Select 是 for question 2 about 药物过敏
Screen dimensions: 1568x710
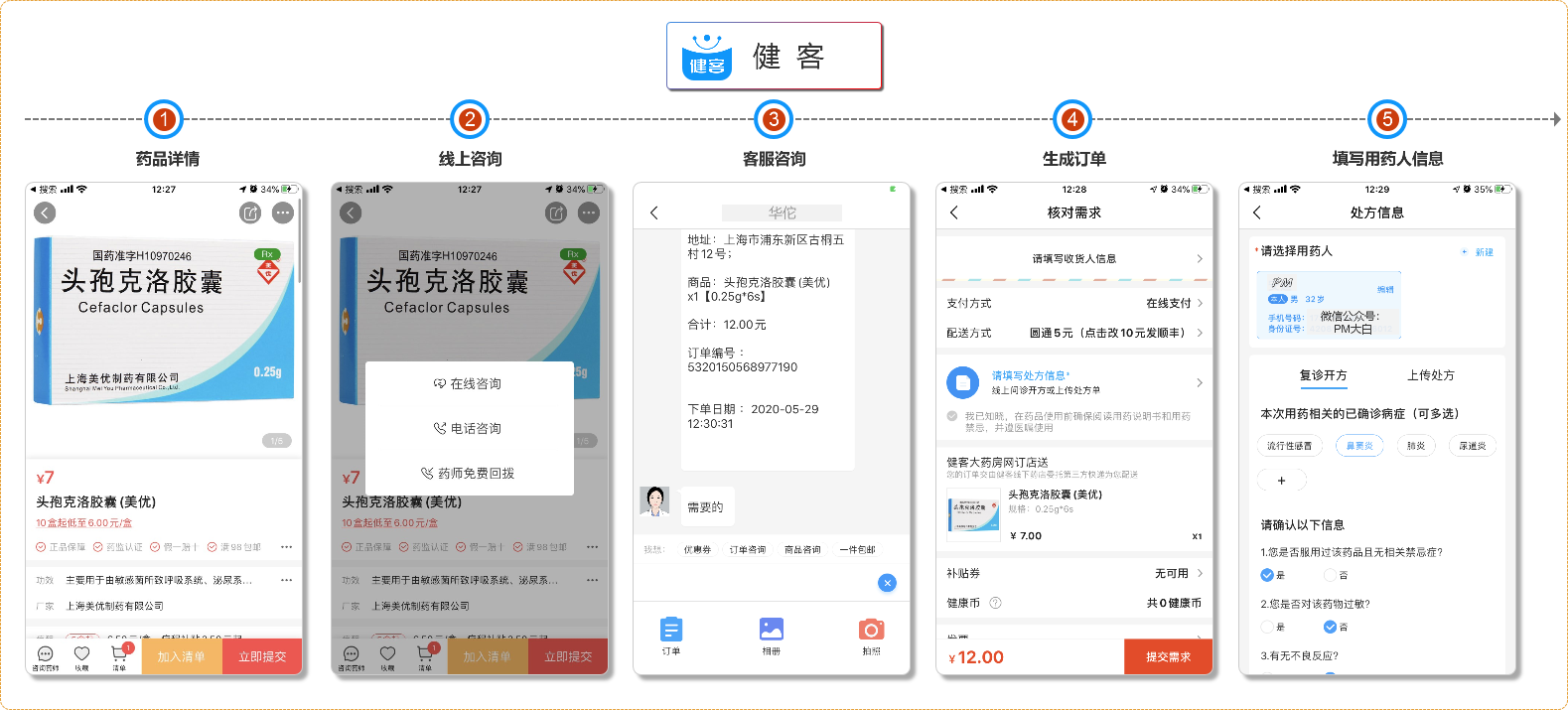[x=1267, y=627]
